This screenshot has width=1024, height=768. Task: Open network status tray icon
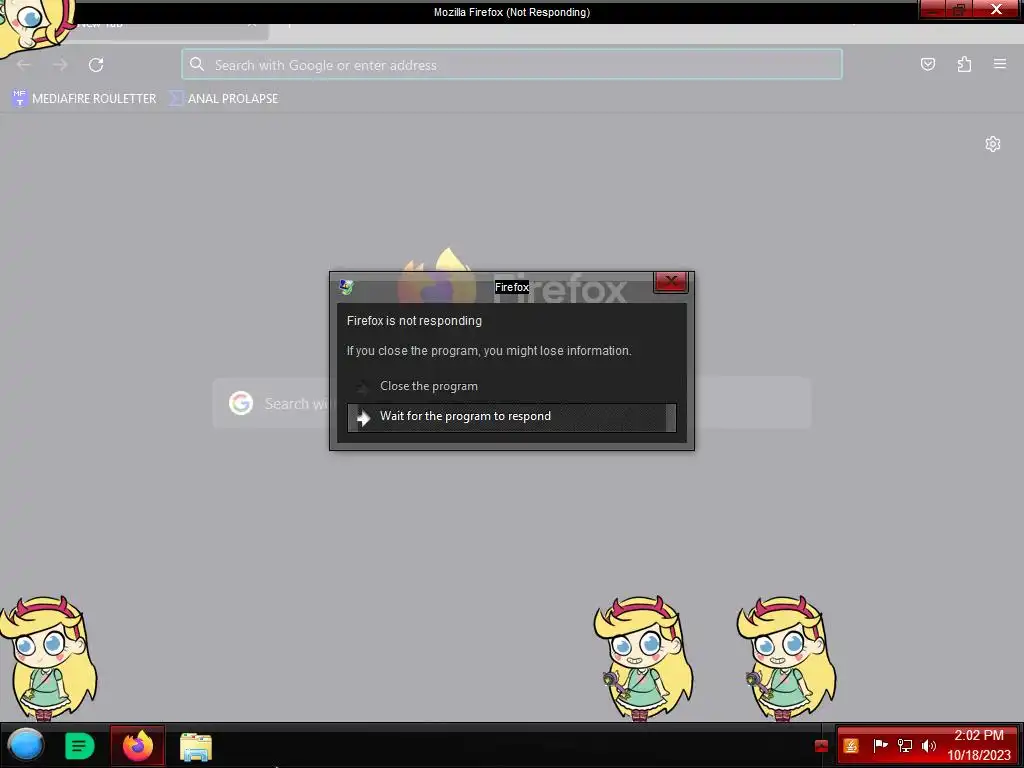tap(904, 745)
